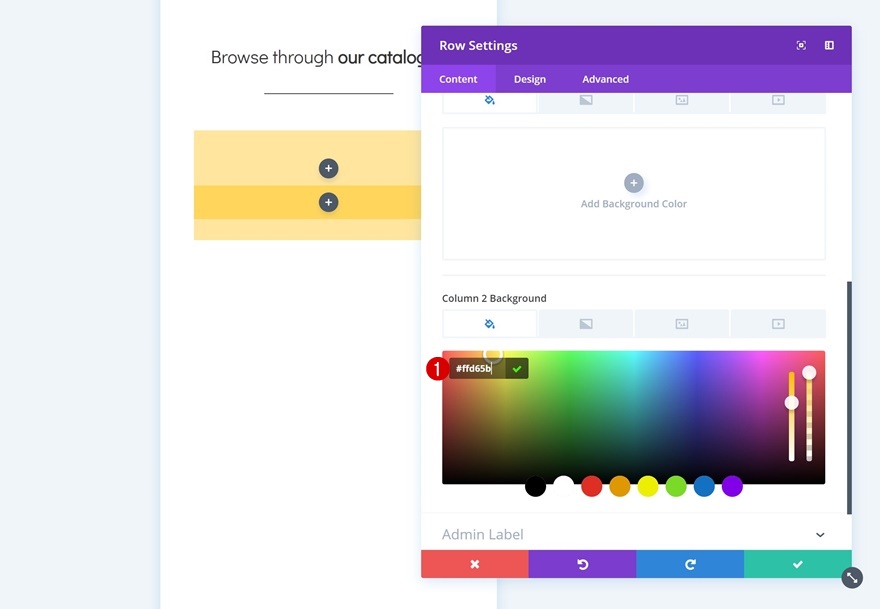
Task: Pick the orange color swatch
Action: (620, 486)
